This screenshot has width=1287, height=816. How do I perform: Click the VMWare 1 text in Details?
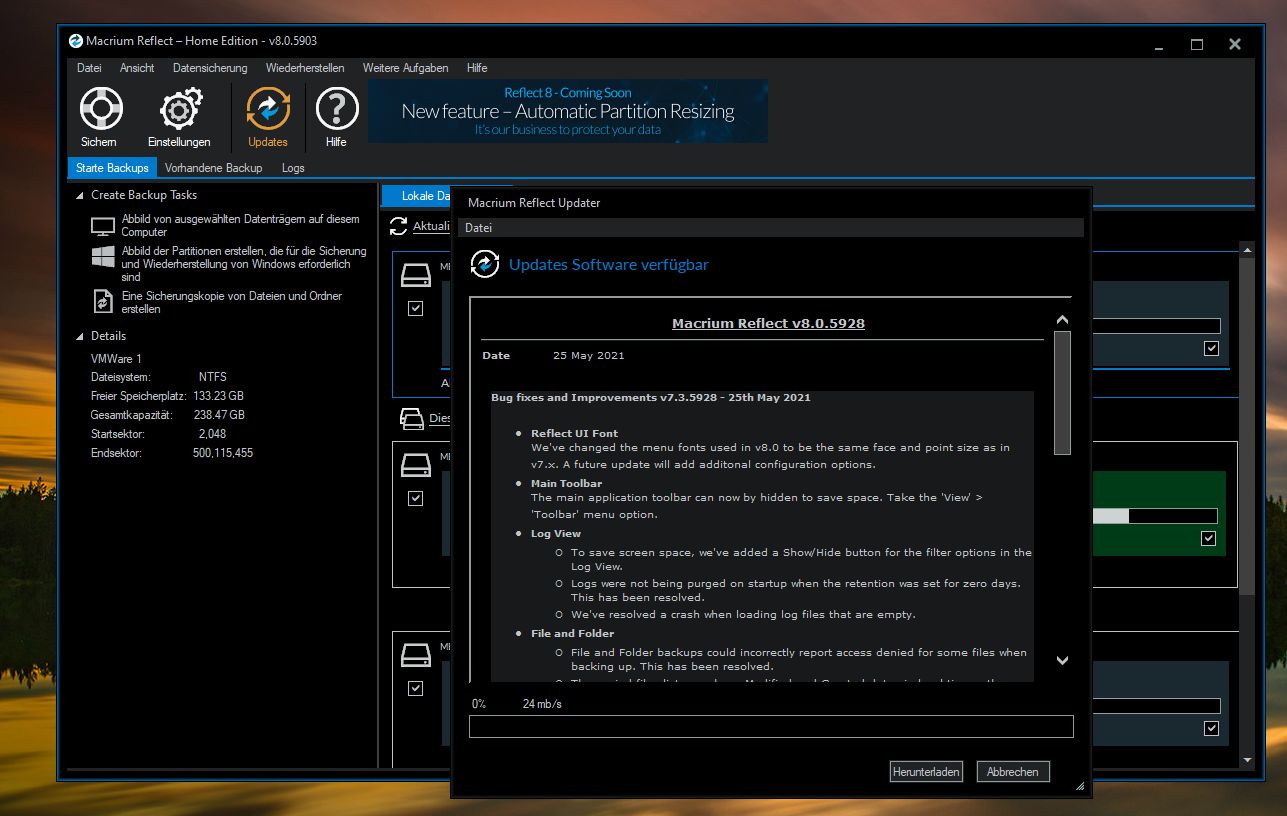pos(116,358)
